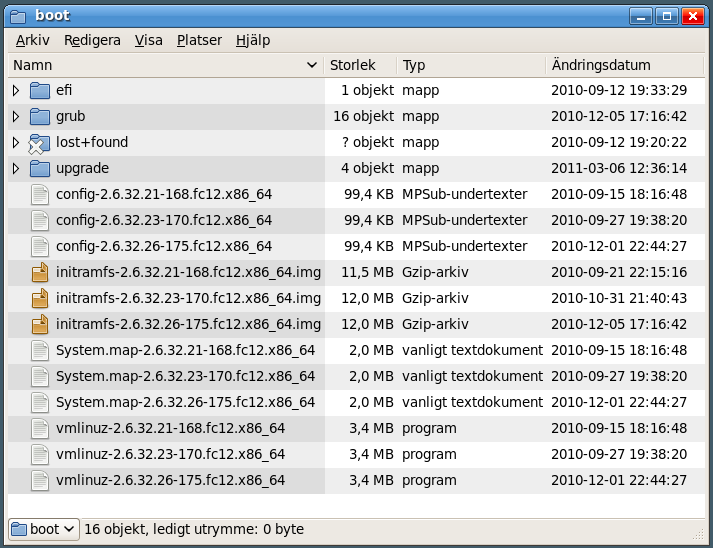Open the boot location dropdown in status bar

click(x=44, y=529)
